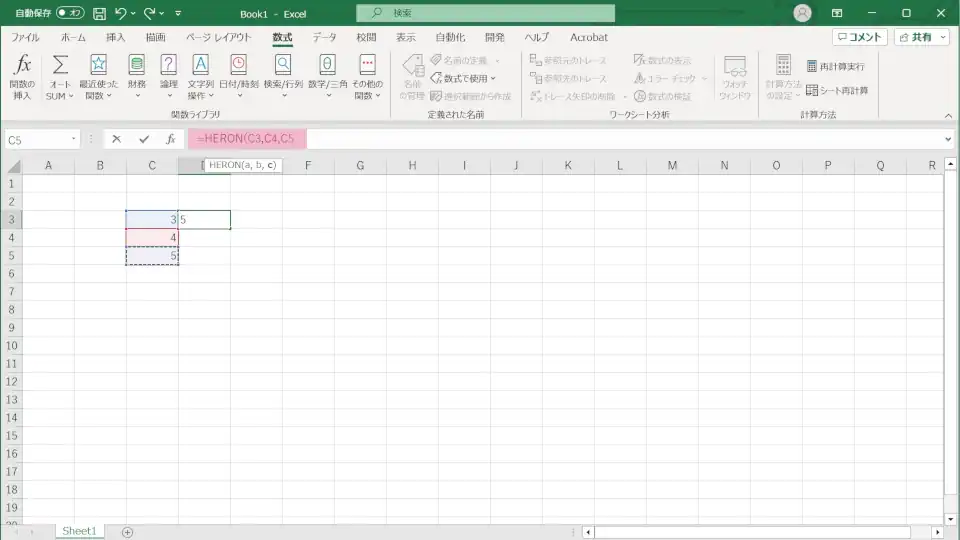This screenshot has height=540, width=960.
Task: Switch to the Data (データ) tab
Action: (x=324, y=37)
